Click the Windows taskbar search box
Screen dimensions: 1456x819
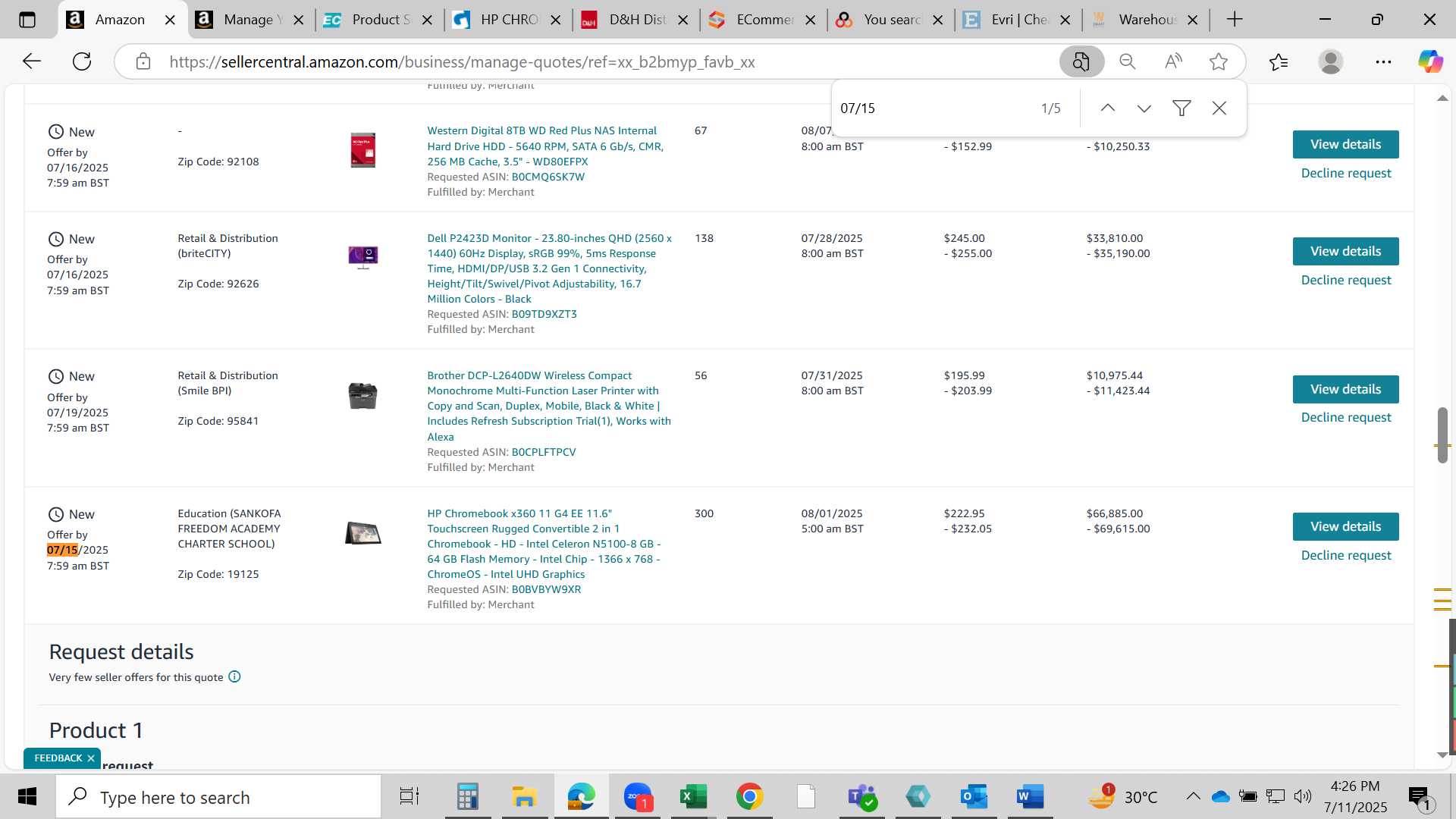(x=218, y=797)
